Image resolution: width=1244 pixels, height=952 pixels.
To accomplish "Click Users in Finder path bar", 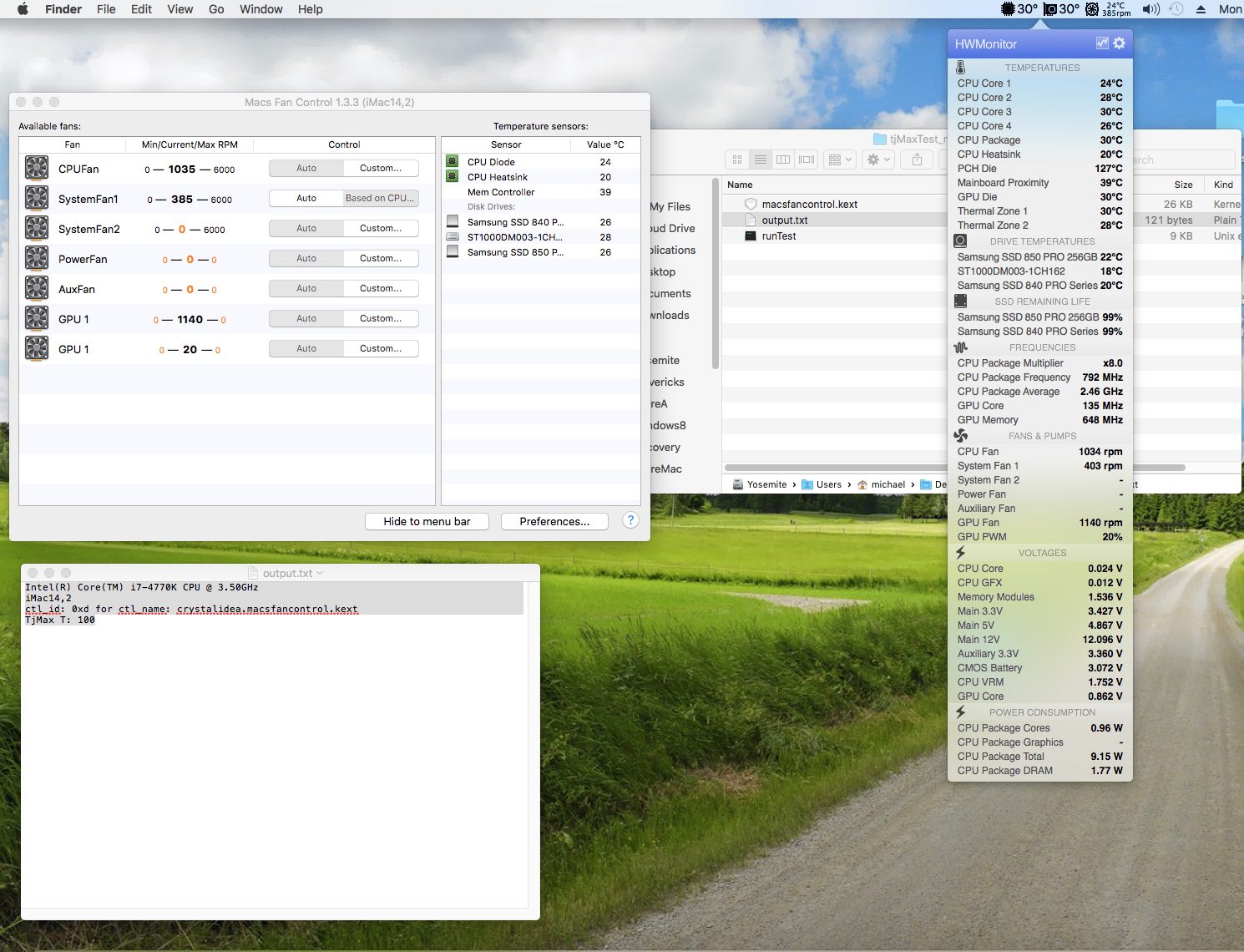I will pos(822,484).
